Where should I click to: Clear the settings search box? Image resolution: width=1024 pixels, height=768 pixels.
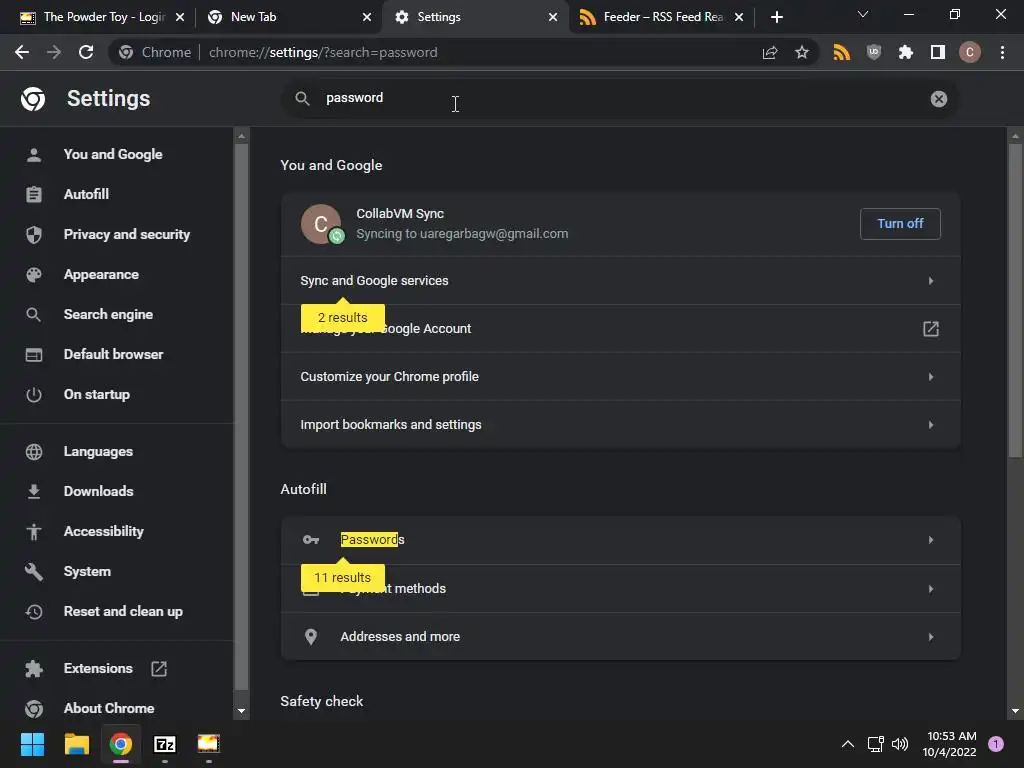coord(938,99)
